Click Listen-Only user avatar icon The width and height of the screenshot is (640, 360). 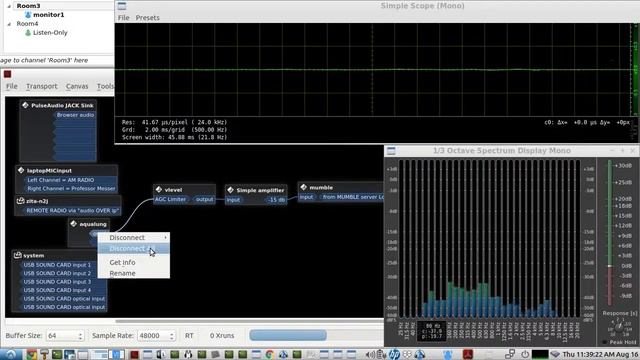pos(28,32)
